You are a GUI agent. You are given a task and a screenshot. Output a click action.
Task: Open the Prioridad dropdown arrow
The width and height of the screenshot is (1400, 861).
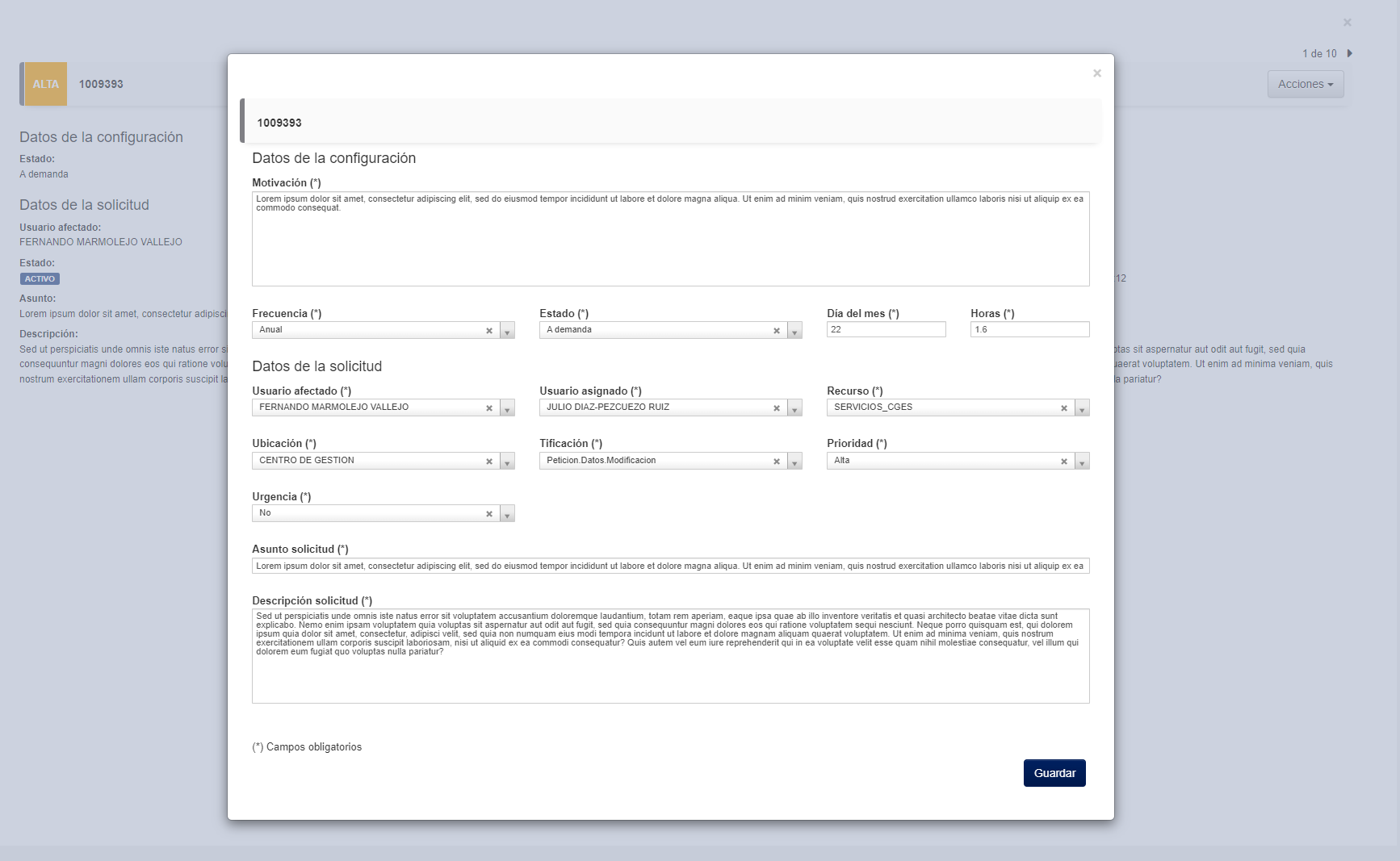coord(1082,462)
